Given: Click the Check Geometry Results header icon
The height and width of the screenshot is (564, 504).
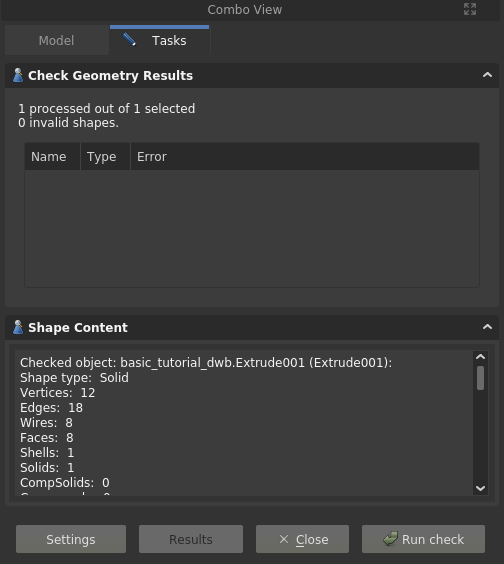Looking at the screenshot, I should click(18, 76).
